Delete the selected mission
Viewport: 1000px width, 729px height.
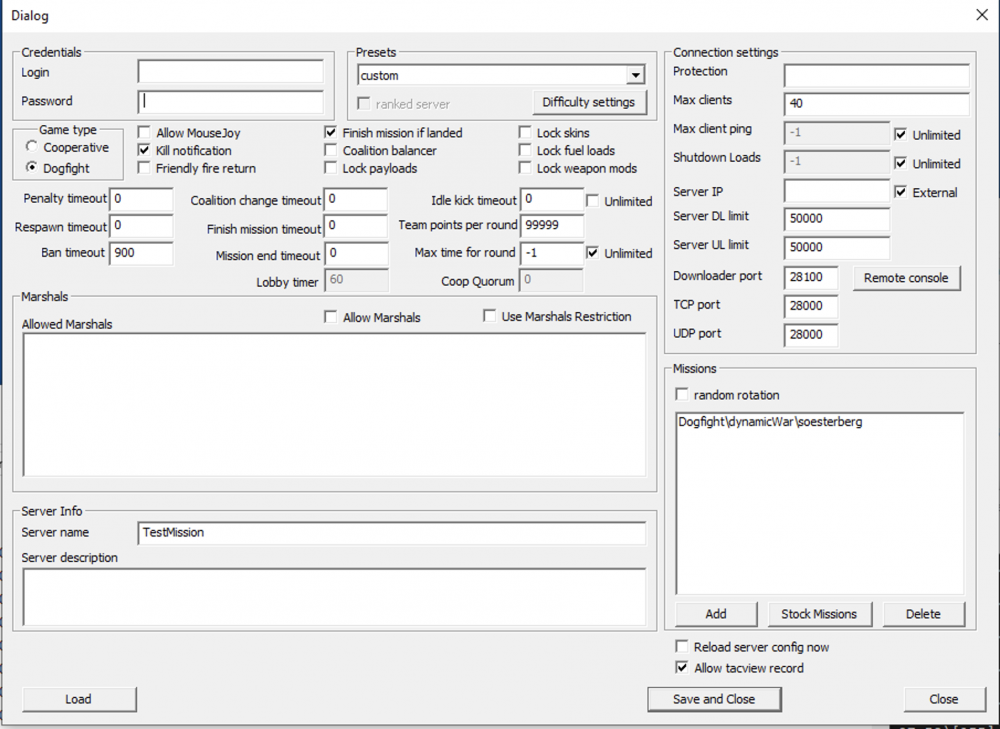(924, 614)
